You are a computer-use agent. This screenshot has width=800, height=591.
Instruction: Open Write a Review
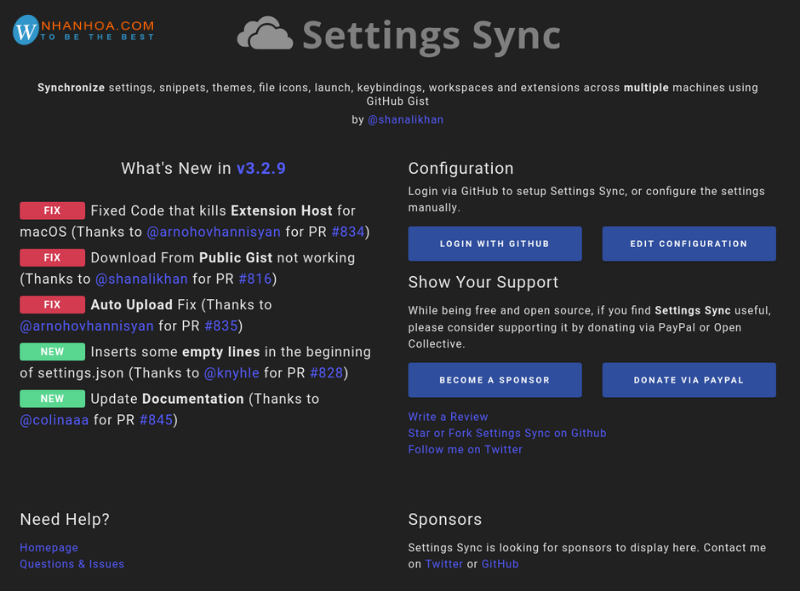tap(445, 417)
